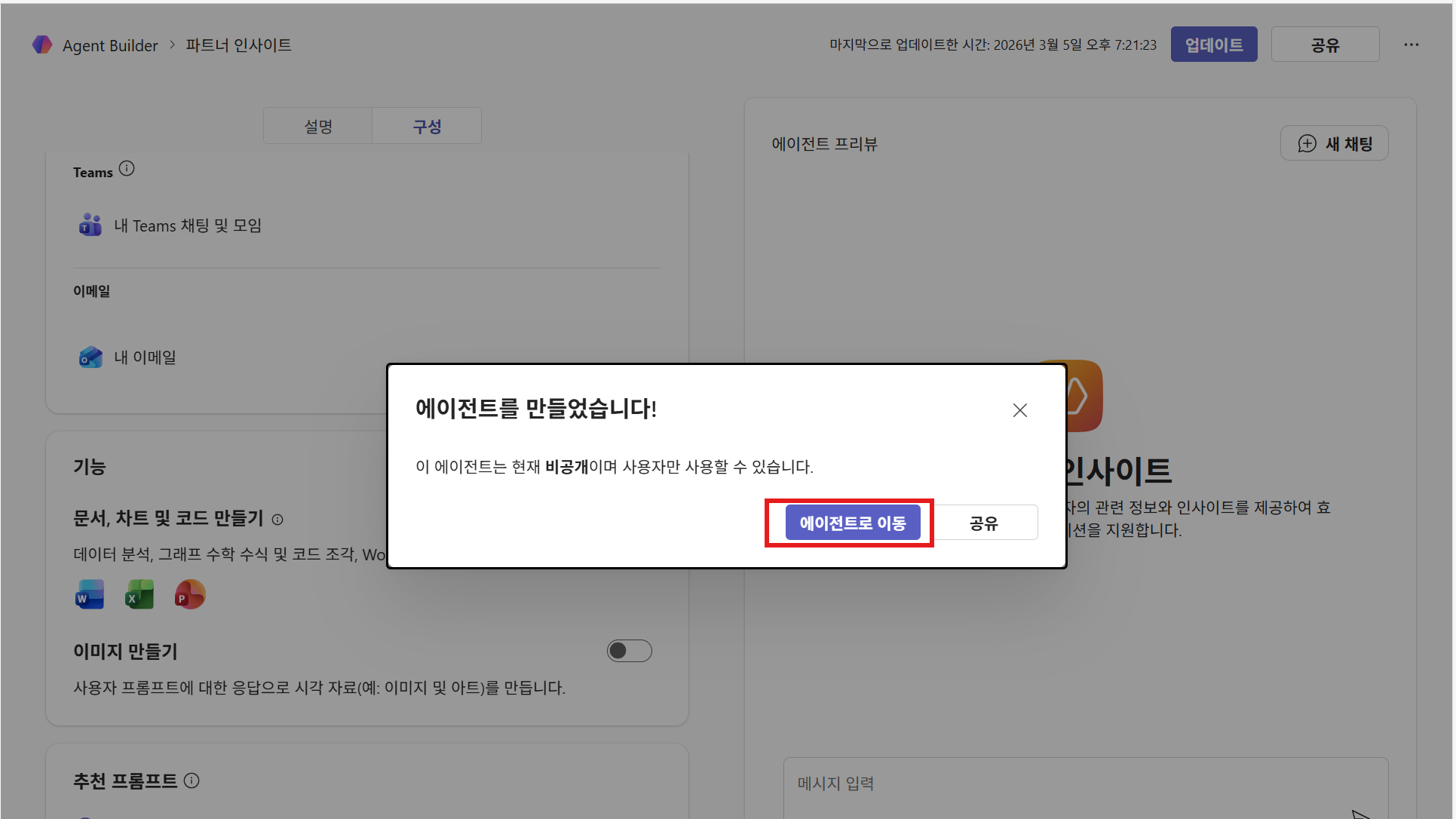1456x819 pixels.
Task: Click the Excel app icon
Action: [139, 594]
